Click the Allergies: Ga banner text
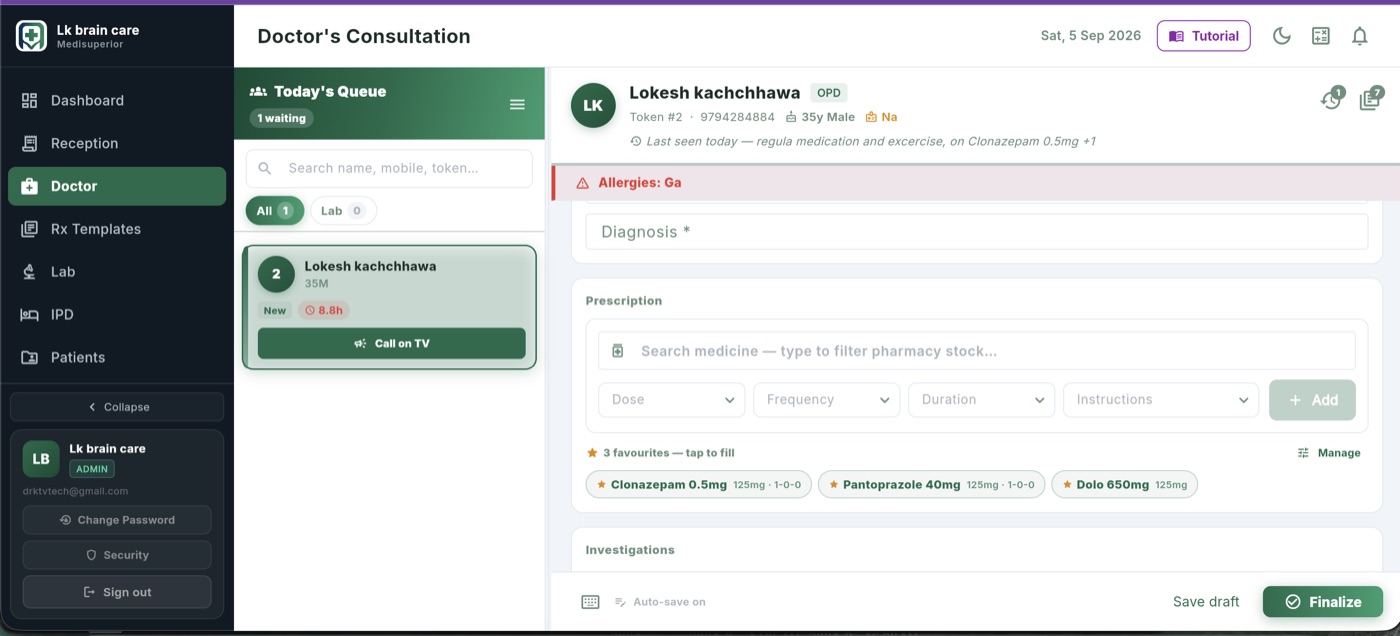 640,183
